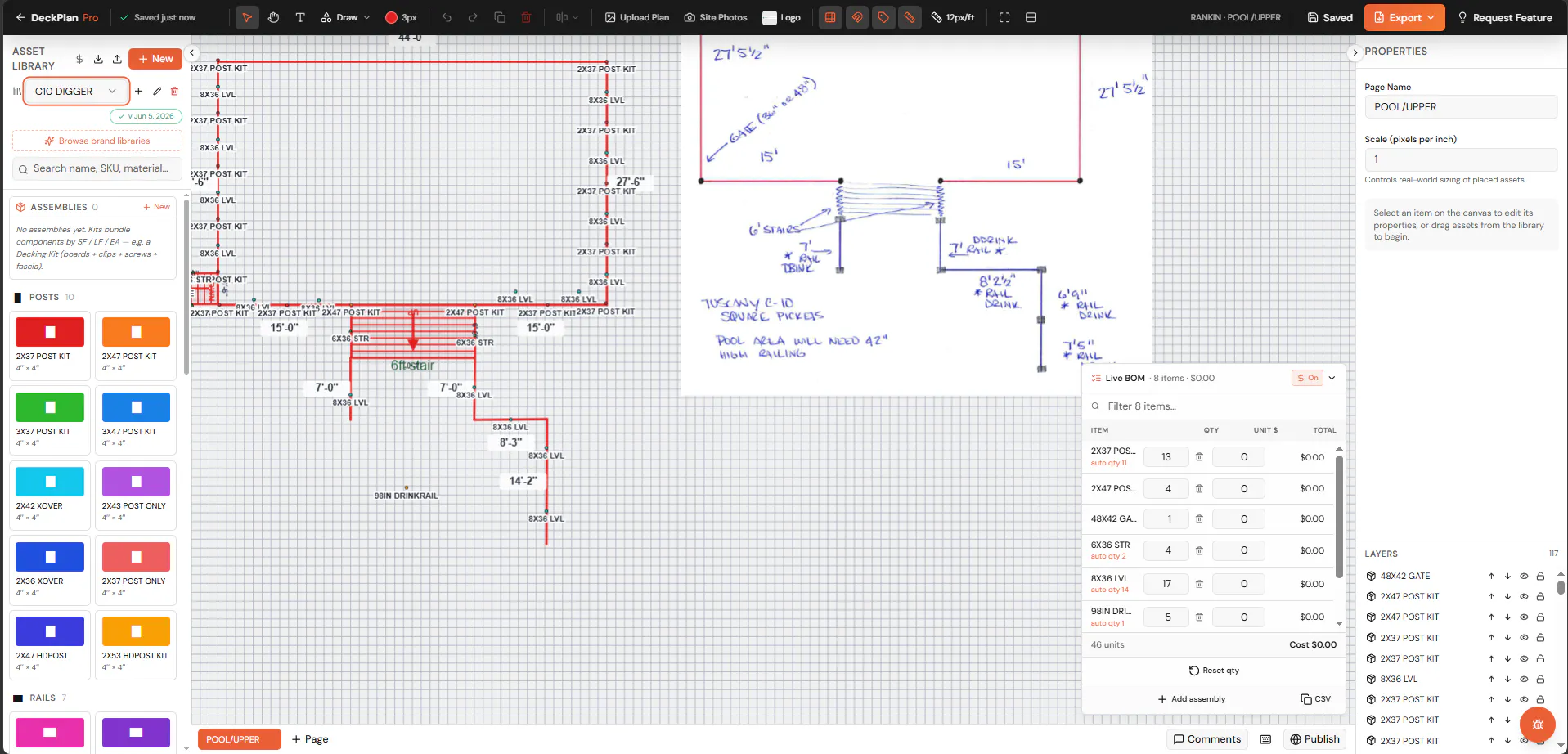Viewport: 1568px width, 754px height.
Task: Toggle the labels tag icon
Action: click(883, 17)
